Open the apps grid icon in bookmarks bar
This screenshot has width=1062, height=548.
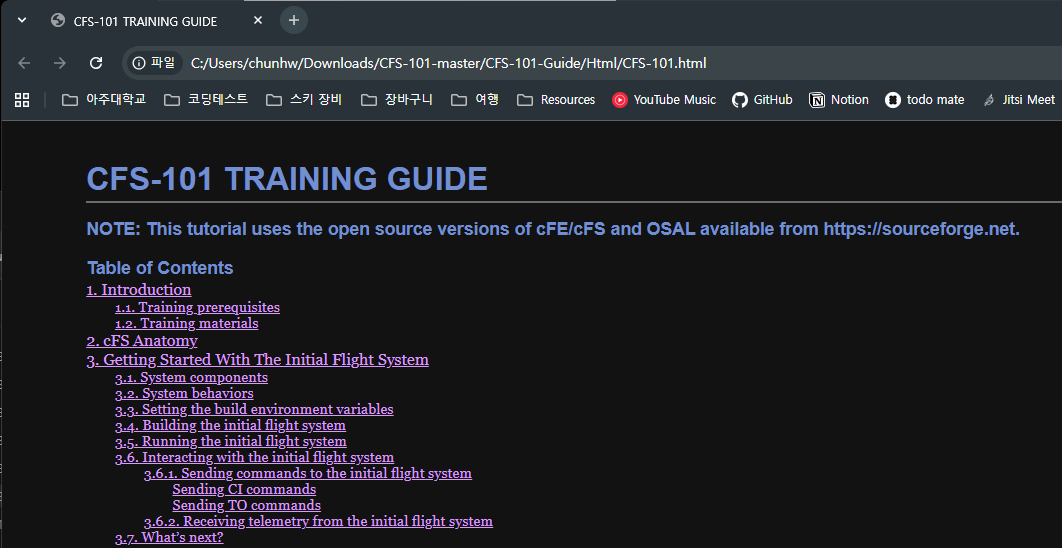(22, 99)
